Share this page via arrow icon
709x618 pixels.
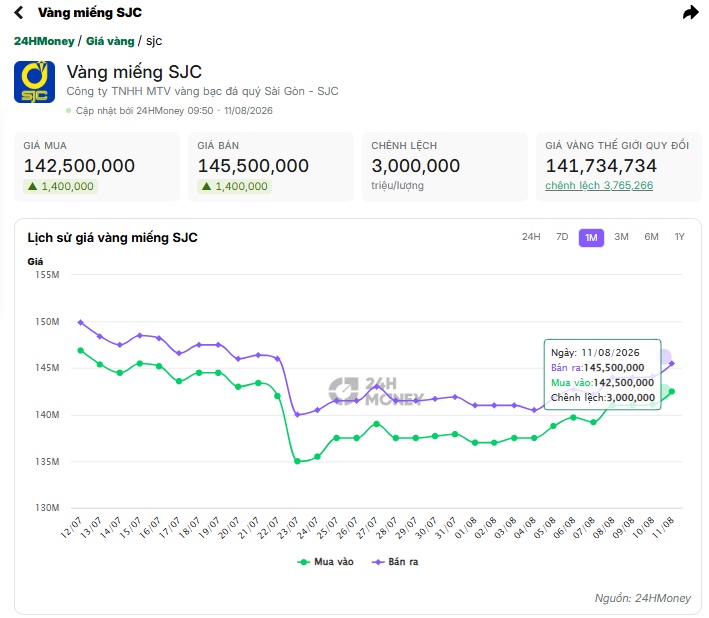tap(690, 12)
